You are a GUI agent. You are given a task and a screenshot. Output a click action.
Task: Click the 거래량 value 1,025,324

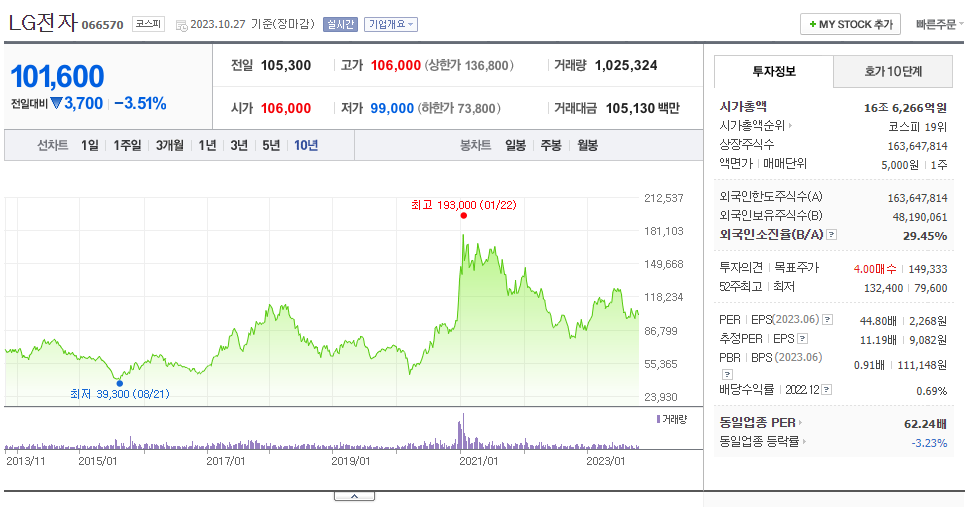pos(626,66)
